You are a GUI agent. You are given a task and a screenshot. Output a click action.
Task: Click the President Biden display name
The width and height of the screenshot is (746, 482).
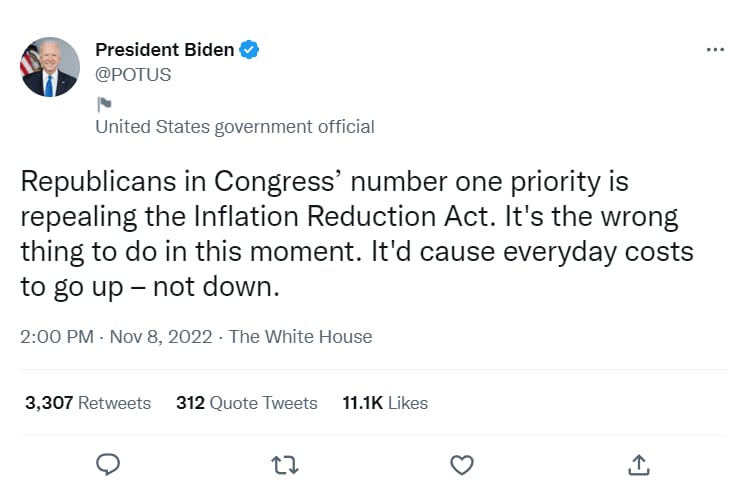(x=165, y=49)
